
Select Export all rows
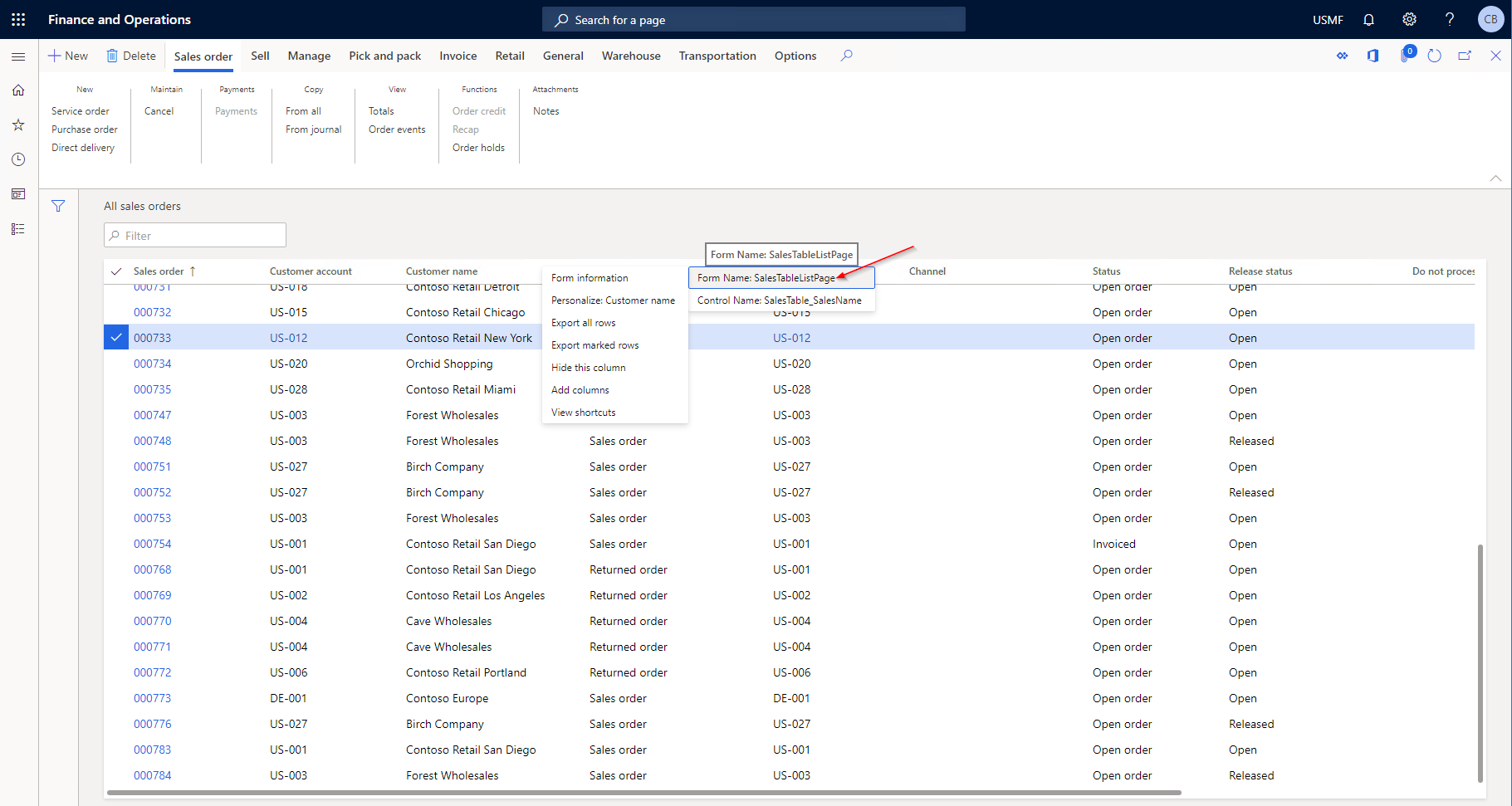[614, 323]
